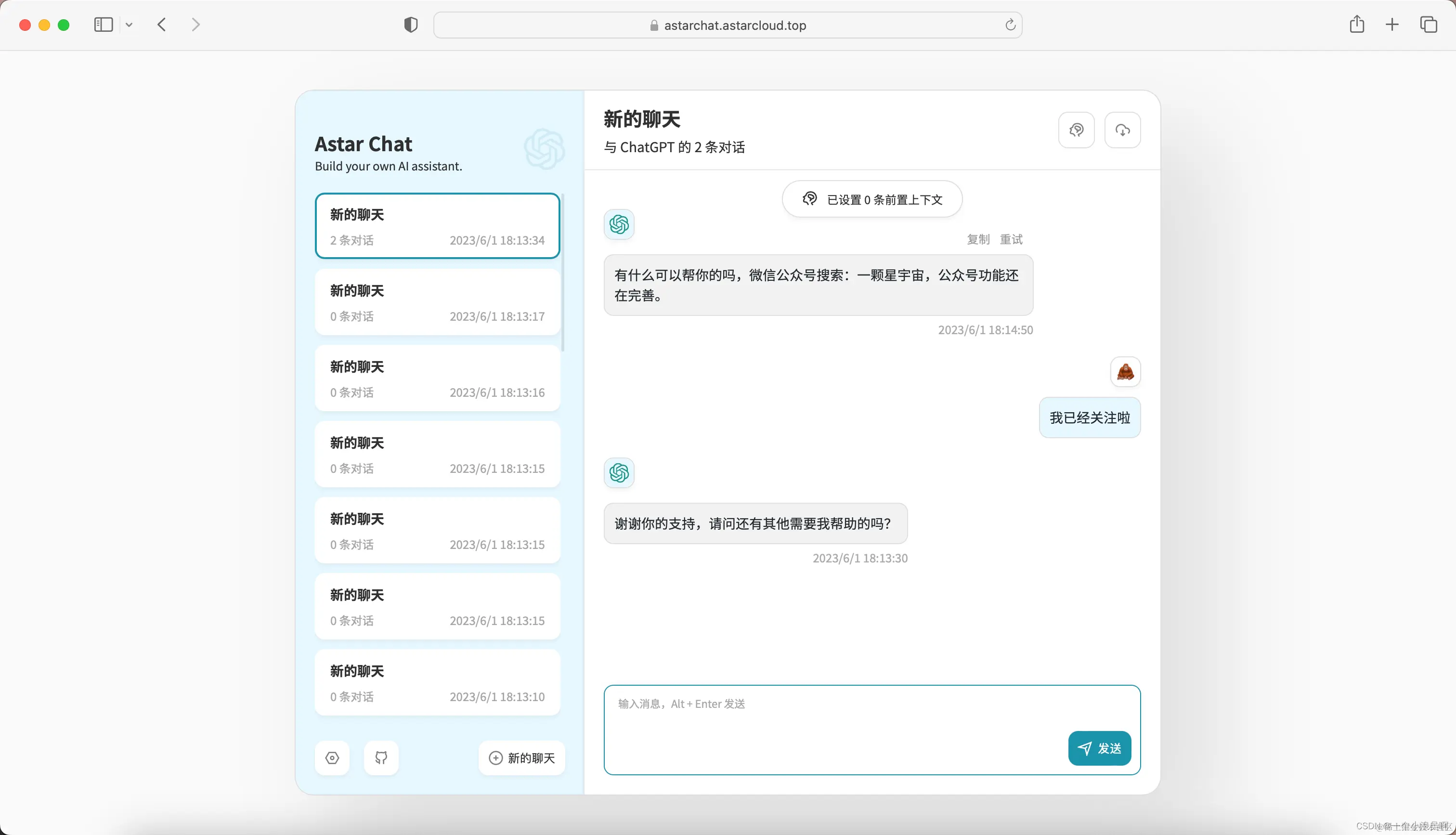Viewport: 1456px width, 835px height.
Task: Start a 新的聊天 from the sidebar button
Action: click(521, 757)
